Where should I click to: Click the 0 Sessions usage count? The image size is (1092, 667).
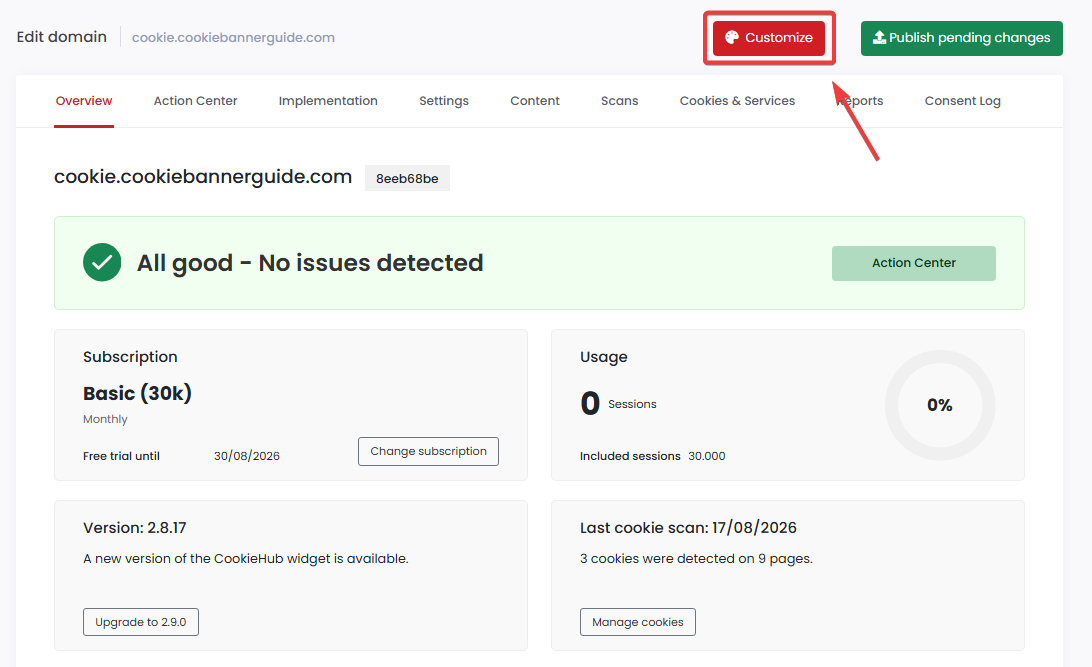click(x=618, y=403)
